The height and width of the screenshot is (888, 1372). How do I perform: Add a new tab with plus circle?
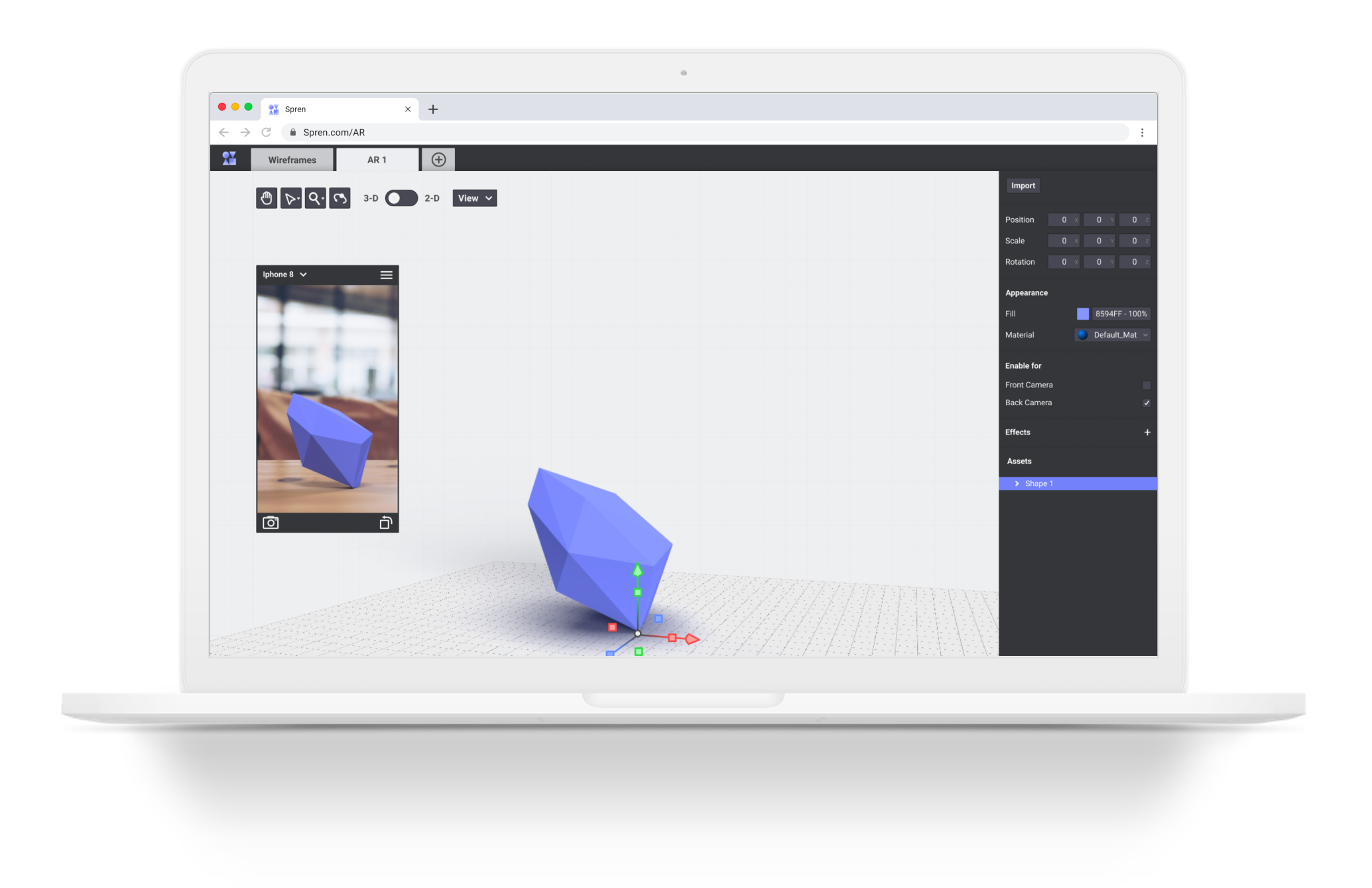point(438,160)
